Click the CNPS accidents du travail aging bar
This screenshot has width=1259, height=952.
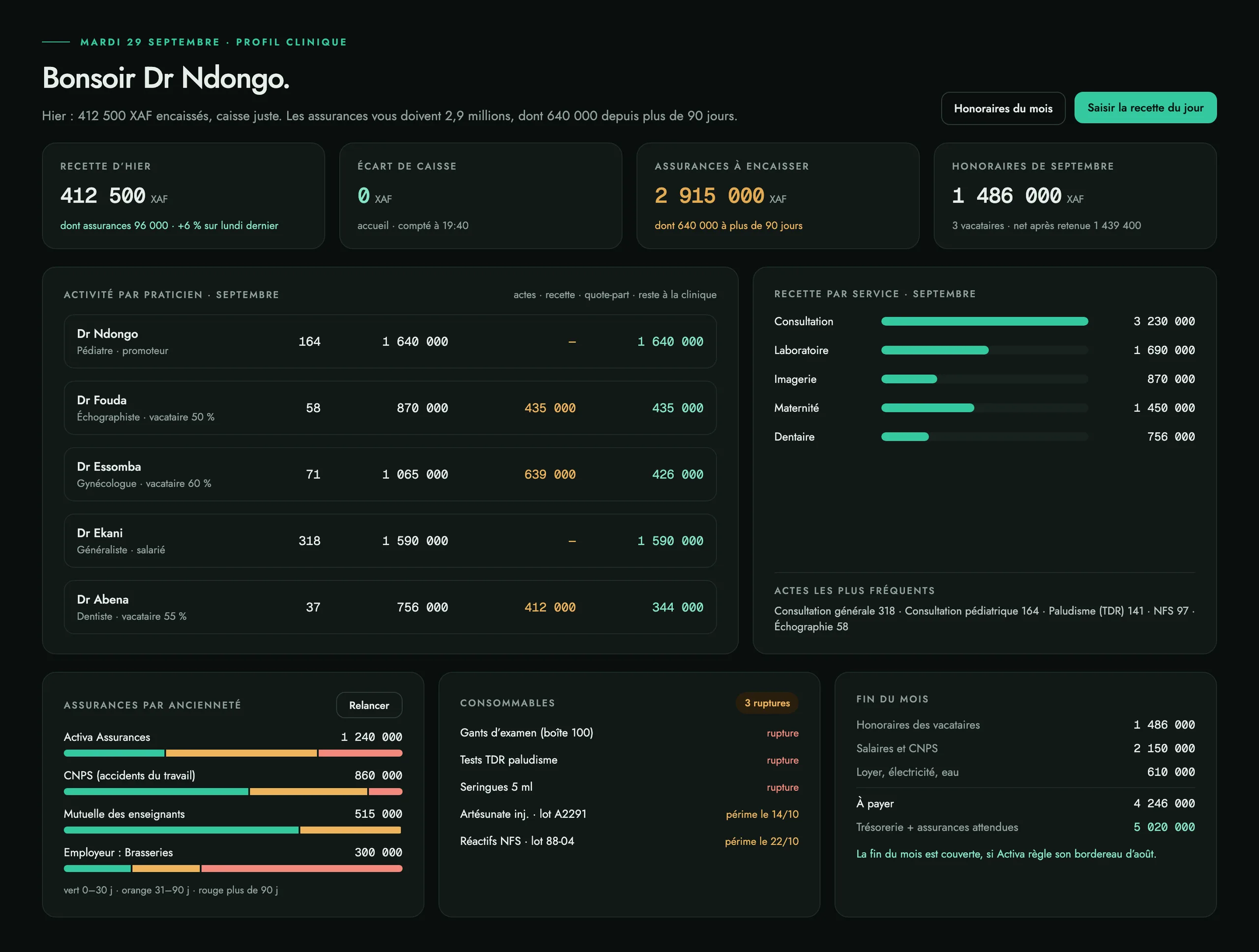pyautogui.click(x=233, y=792)
